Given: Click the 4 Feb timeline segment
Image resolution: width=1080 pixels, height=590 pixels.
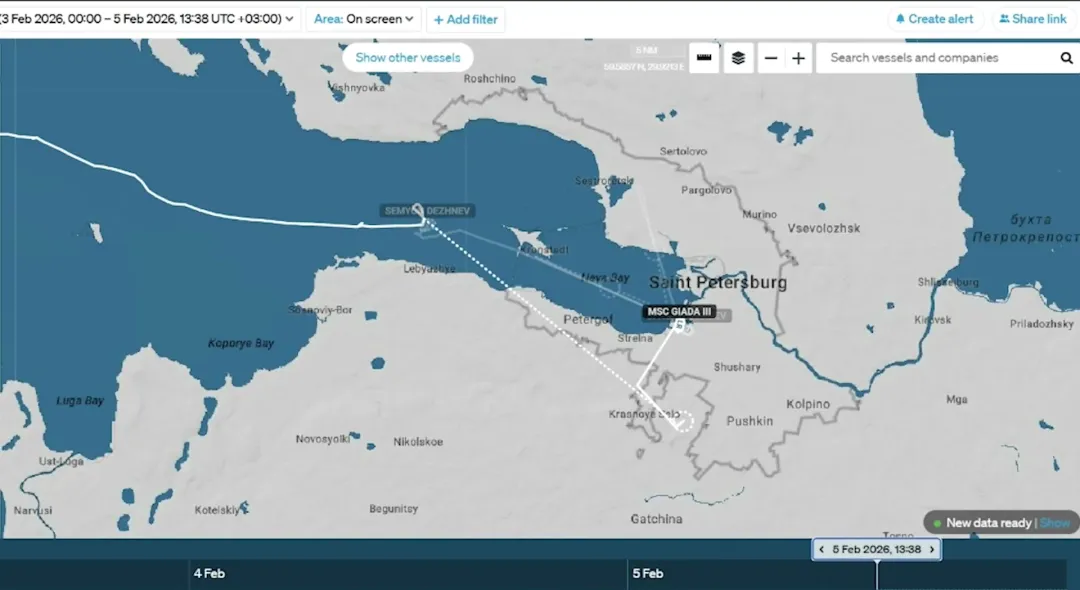Looking at the screenshot, I should [400, 574].
